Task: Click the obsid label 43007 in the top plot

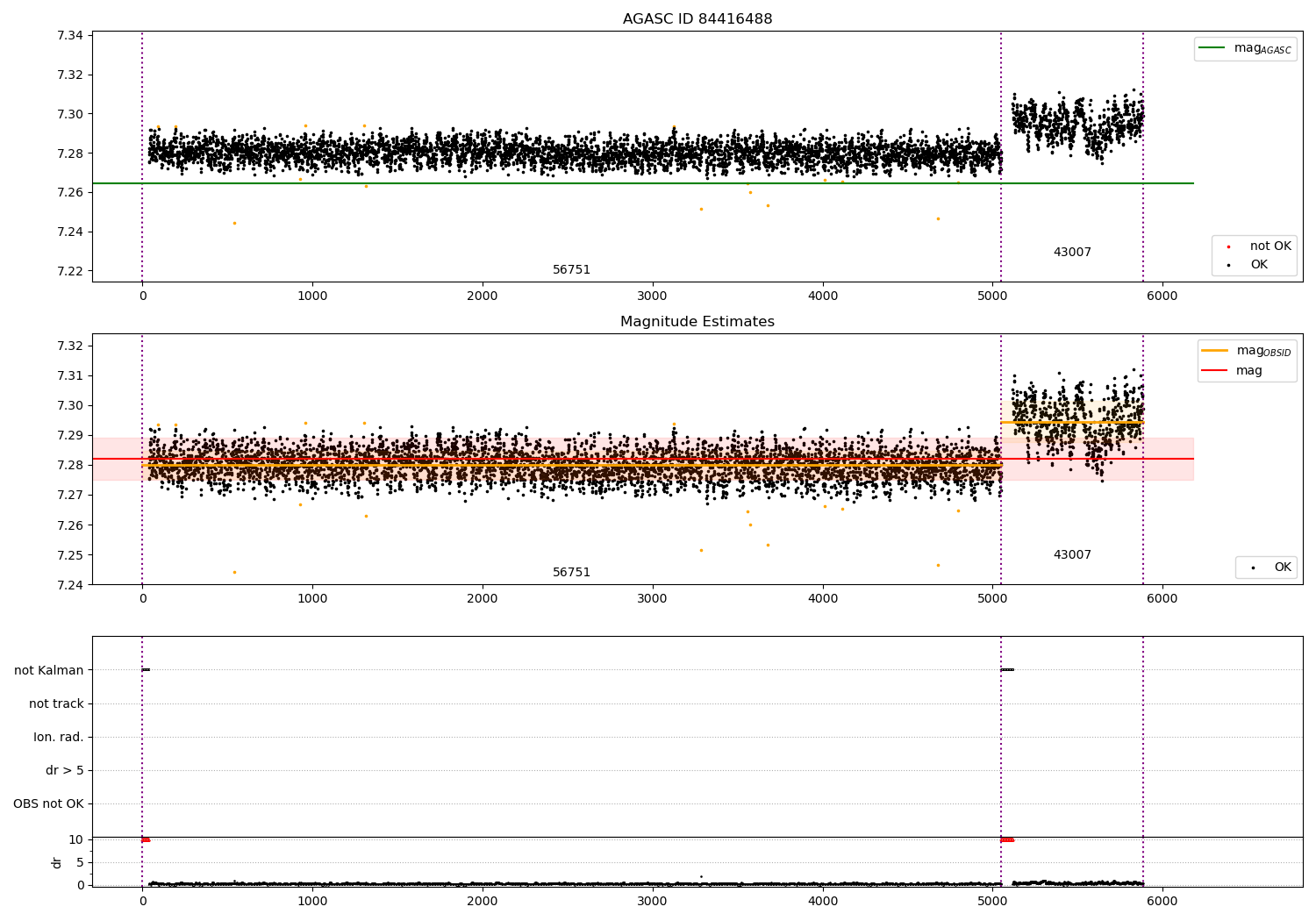Action: pyautogui.click(x=1072, y=253)
